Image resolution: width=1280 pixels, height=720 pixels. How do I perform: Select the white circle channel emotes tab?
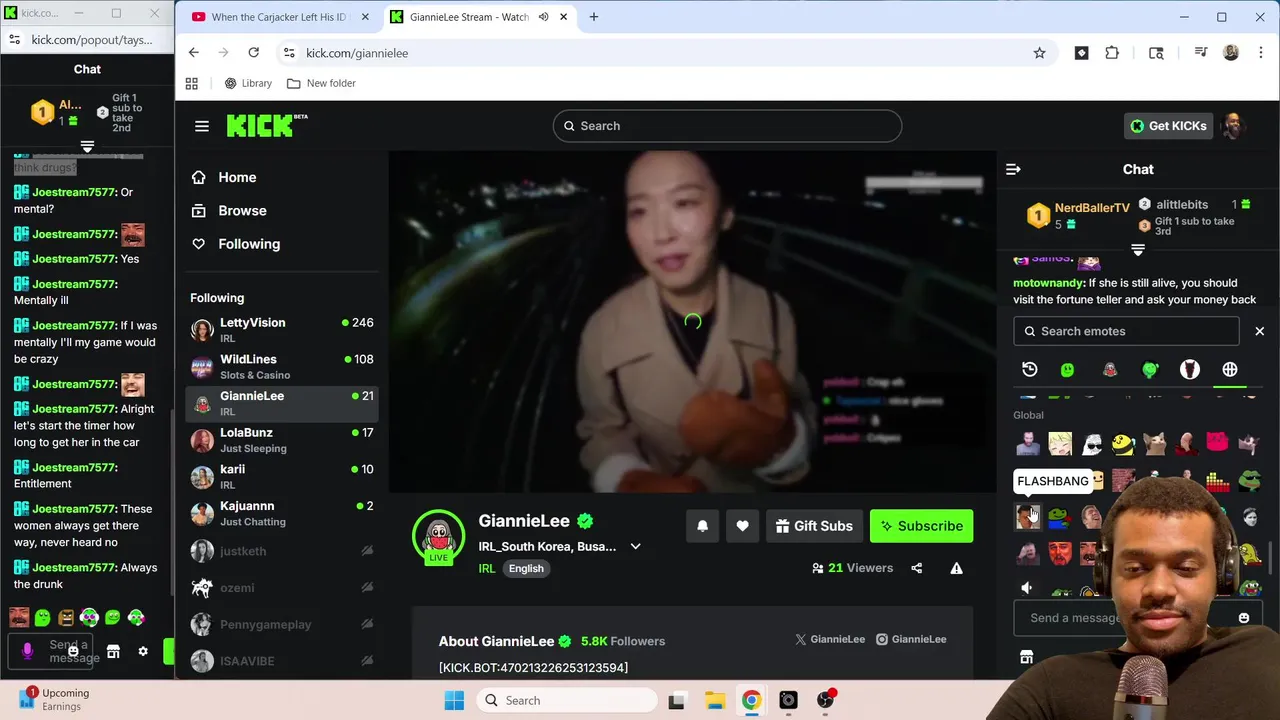point(1189,370)
